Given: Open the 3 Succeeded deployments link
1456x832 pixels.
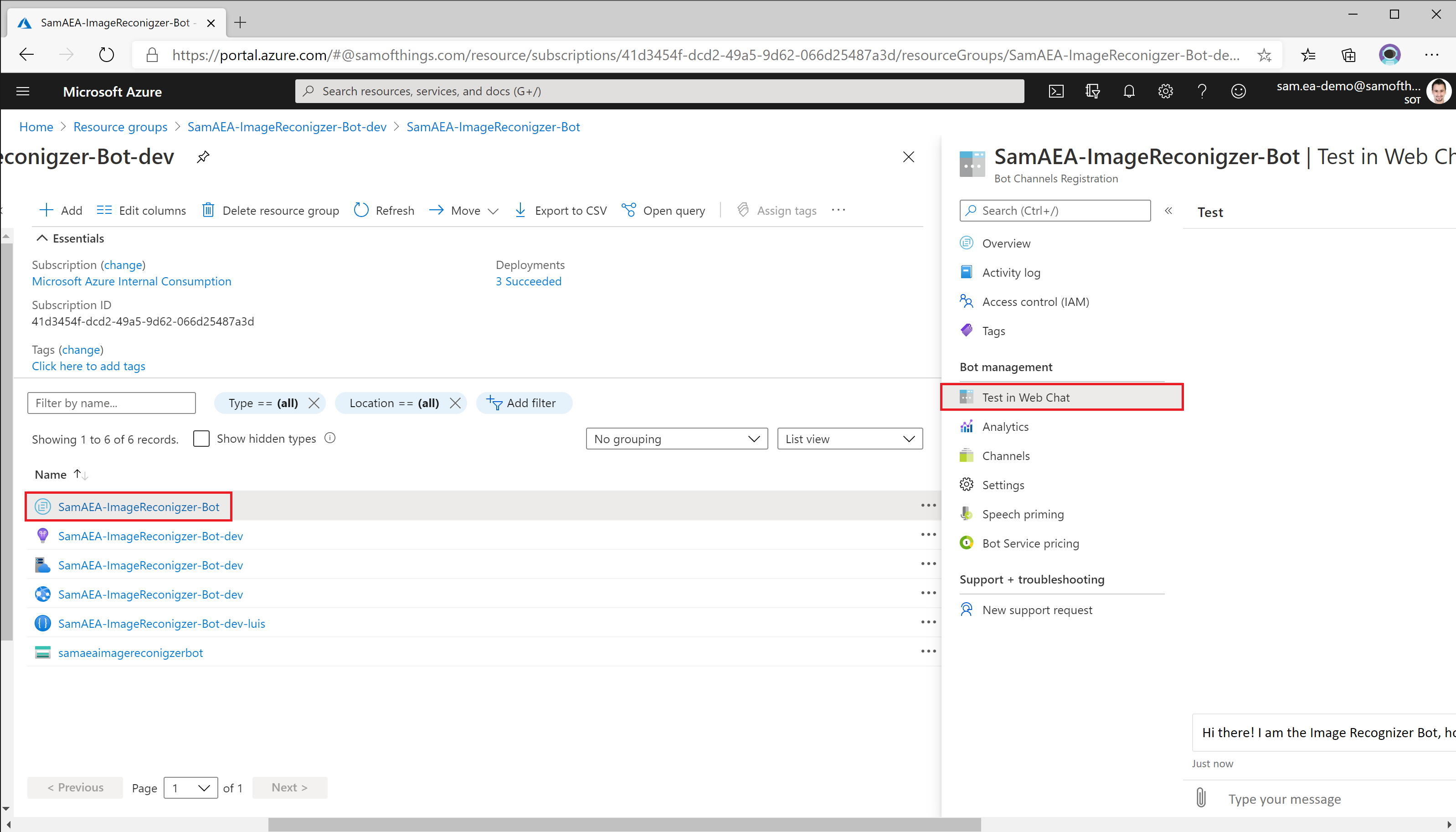Looking at the screenshot, I should click(x=528, y=281).
